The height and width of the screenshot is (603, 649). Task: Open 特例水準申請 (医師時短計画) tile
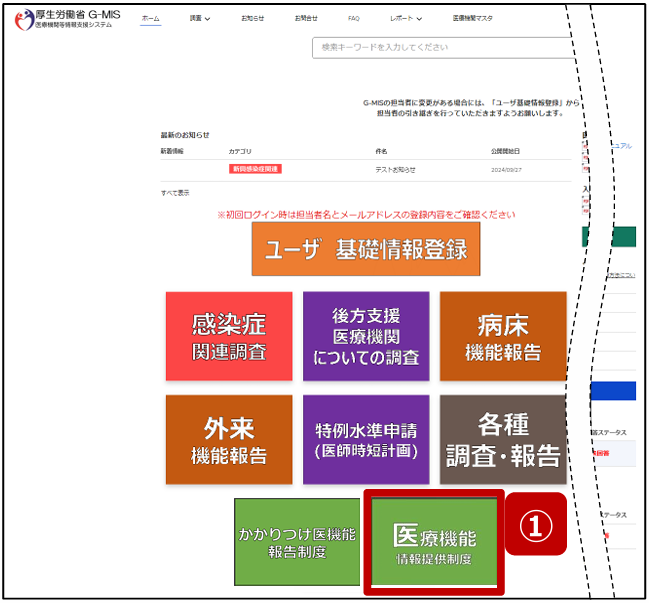coord(366,439)
